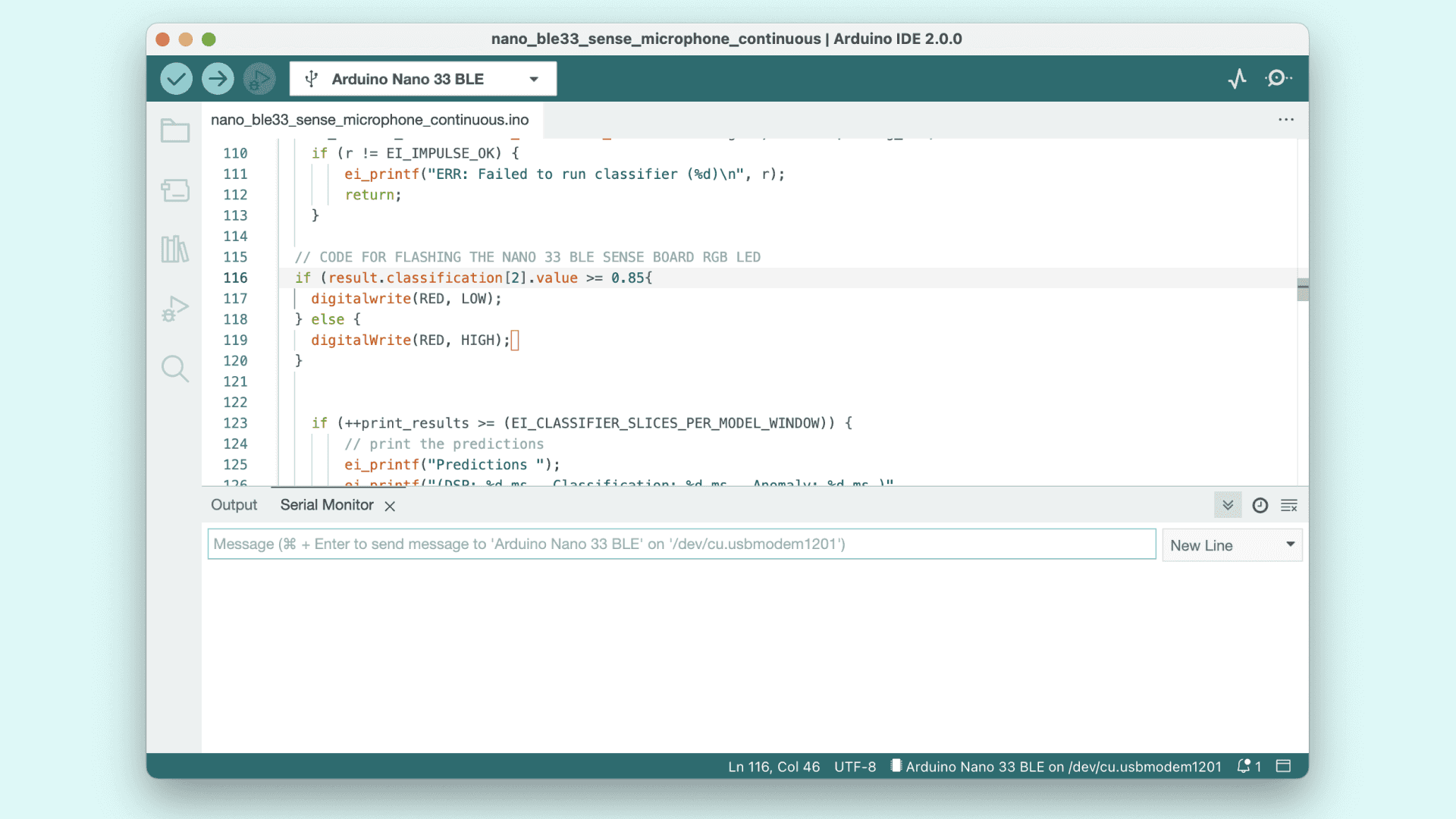Image resolution: width=1456 pixels, height=819 pixels.
Task: Open the Boards Manager sidebar icon
Action: click(x=175, y=190)
